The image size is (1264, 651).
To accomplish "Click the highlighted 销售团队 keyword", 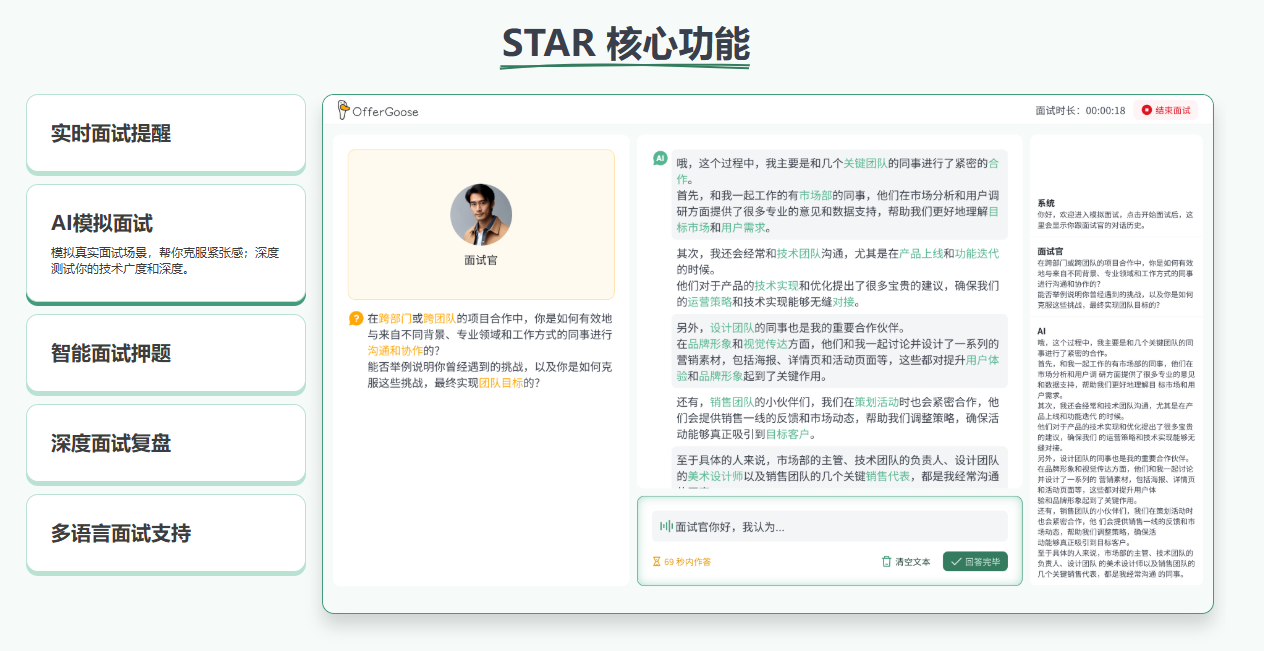I will (x=732, y=401).
